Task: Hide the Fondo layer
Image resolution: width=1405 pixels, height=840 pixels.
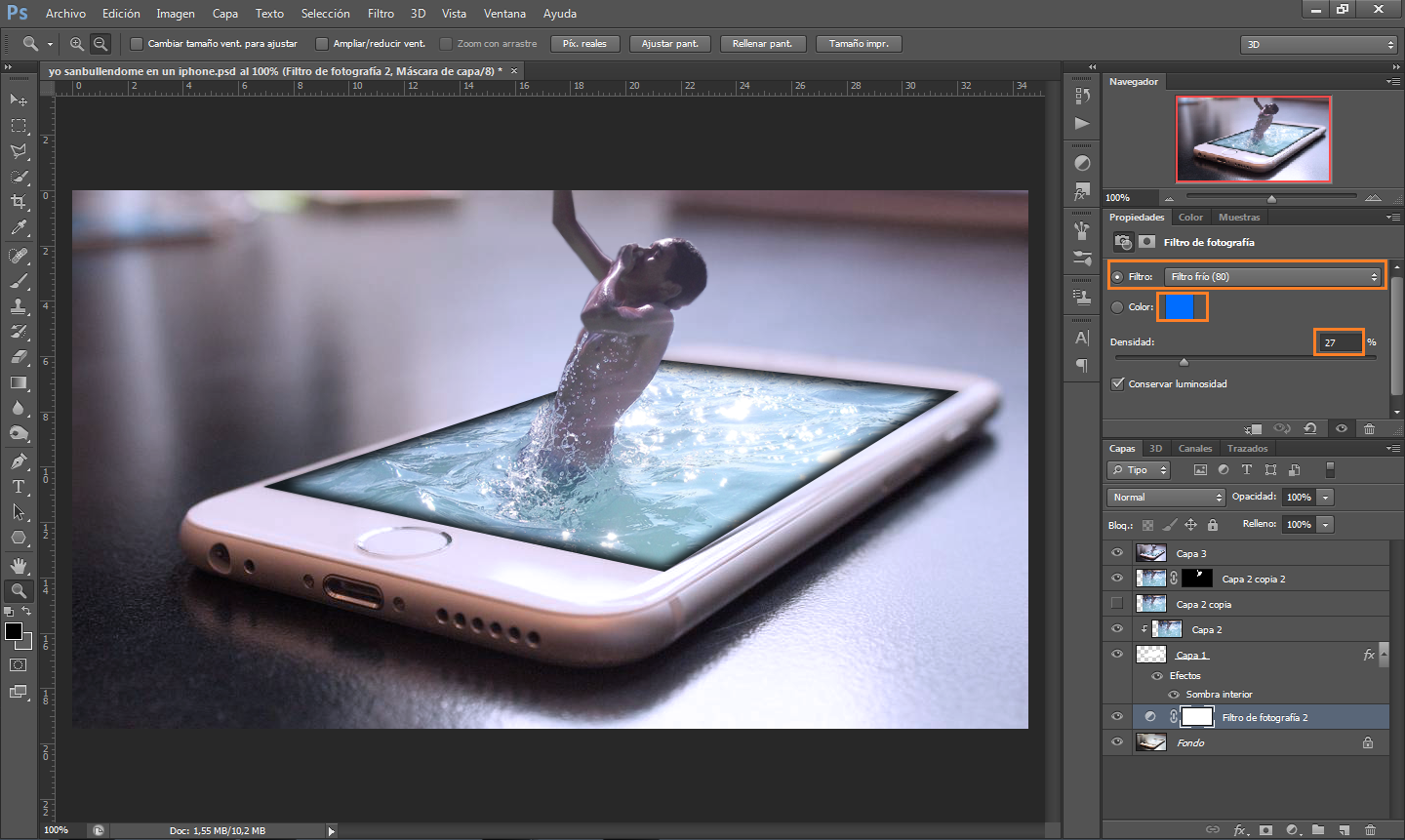Action: pos(1117,742)
